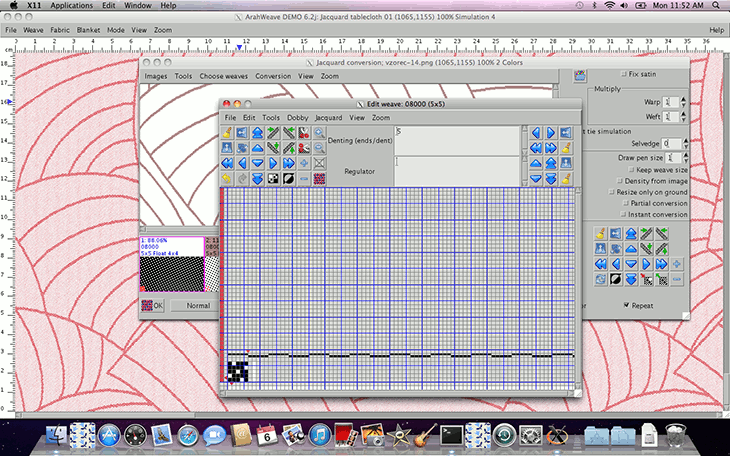Image resolution: width=730 pixels, height=456 pixels.
Task: Click the OK button in Jacquard conversion
Action: (152, 306)
